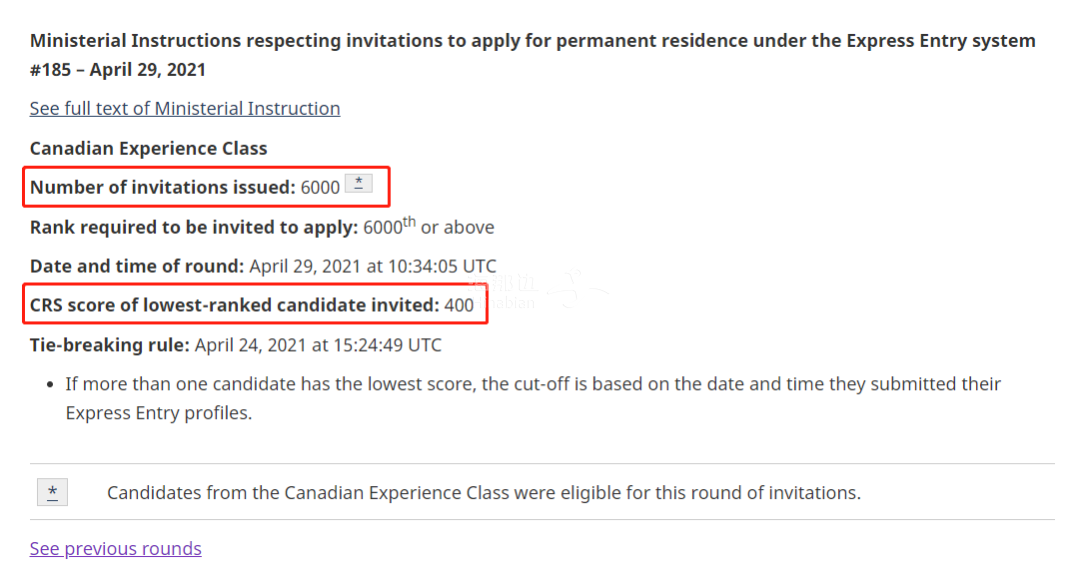Click the Date and time of round label
Screen dimensions: 1080x579
(136, 266)
